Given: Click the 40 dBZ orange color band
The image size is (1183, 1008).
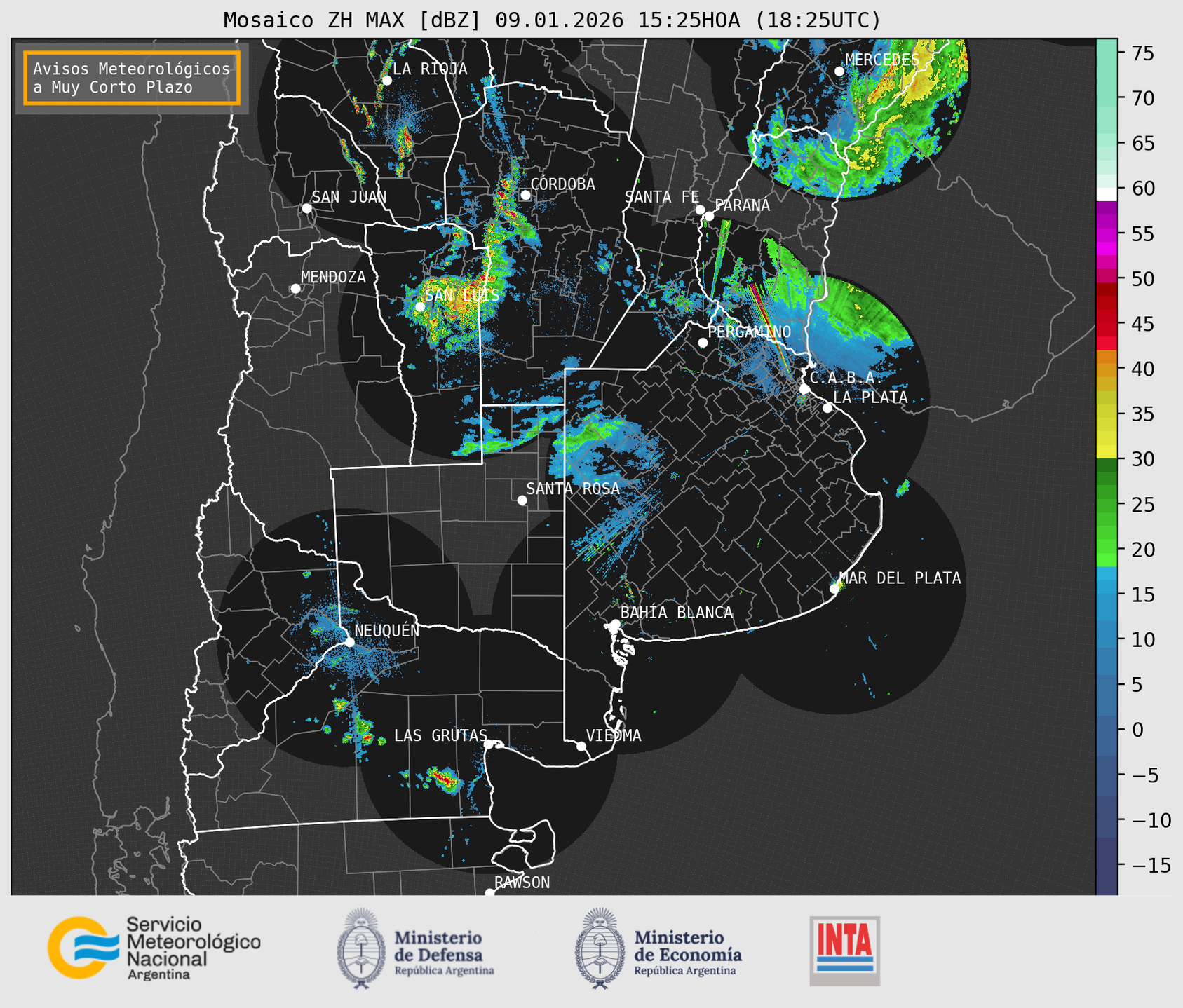Looking at the screenshot, I should click(x=1107, y=369).
